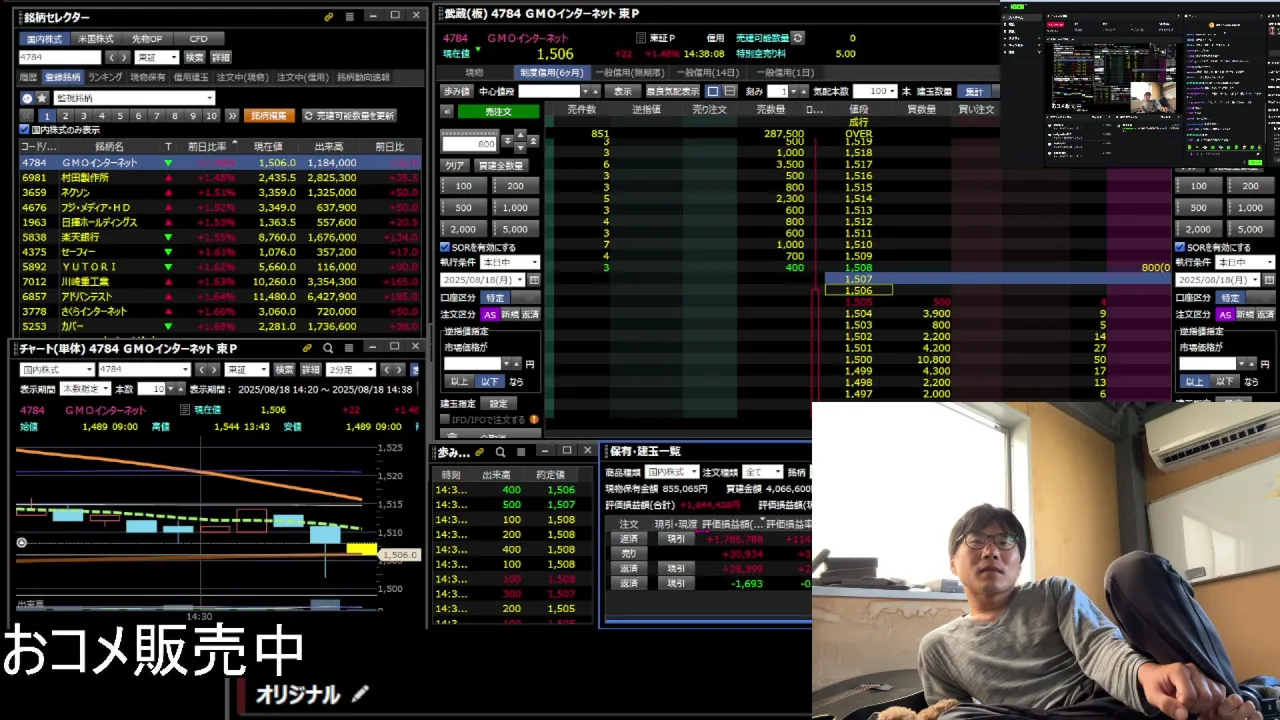Select AS order type toggle in left panel

click(490, 314)
